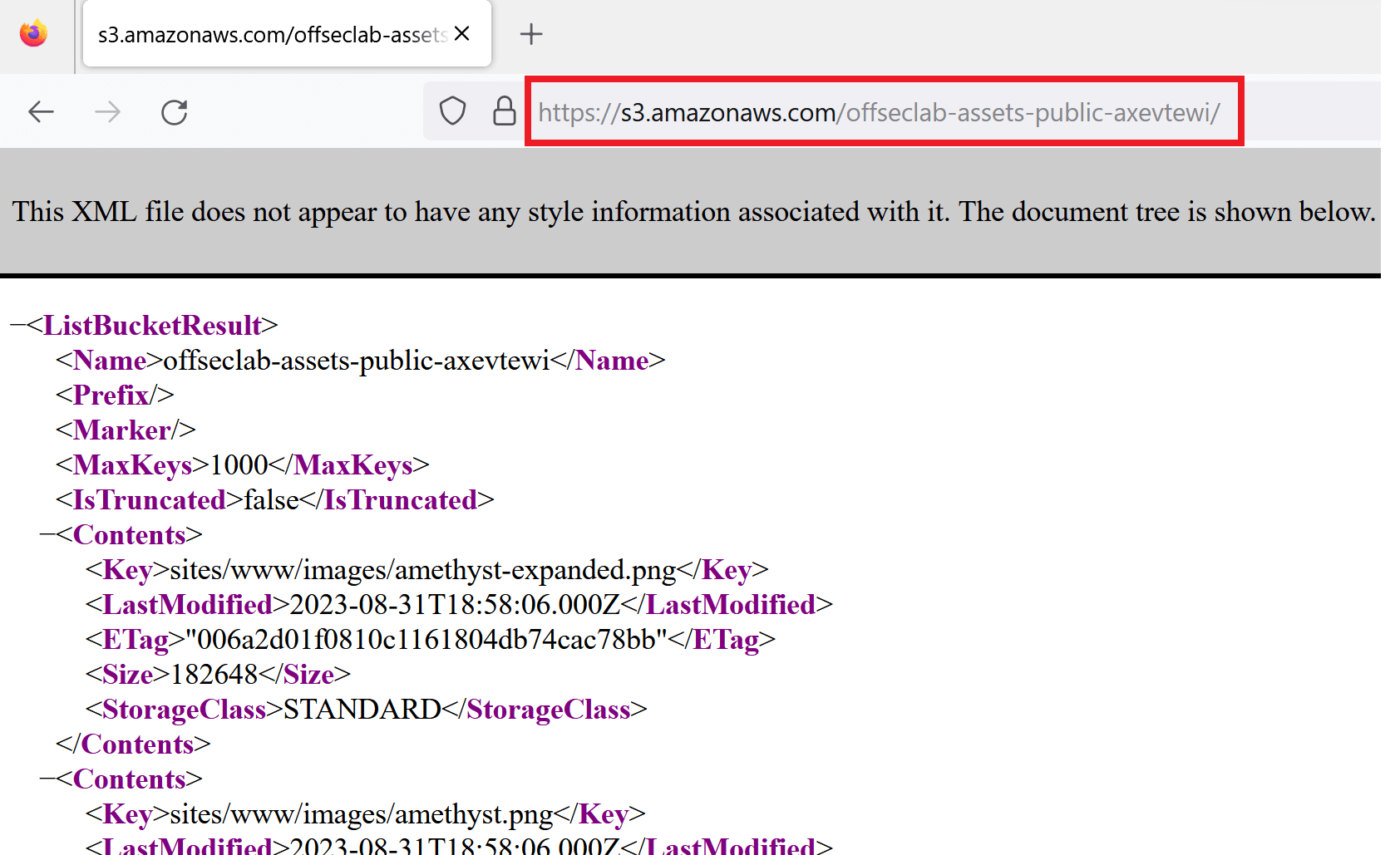Image resolution: width=1400 pixels, height=855 pixels.
Task: Open the tracking protection shield icon
Action: pyautogui.click(x=452, y=111)
